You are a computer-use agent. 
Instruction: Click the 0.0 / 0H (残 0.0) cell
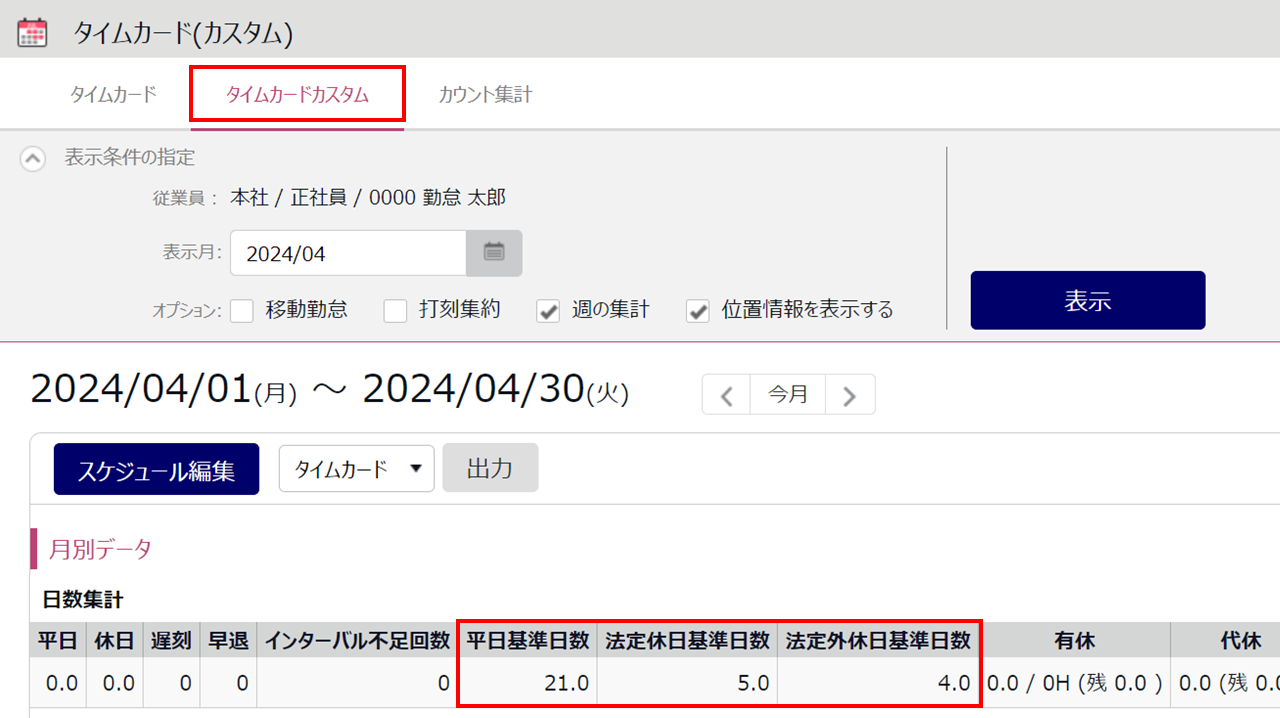(1075, 683)
